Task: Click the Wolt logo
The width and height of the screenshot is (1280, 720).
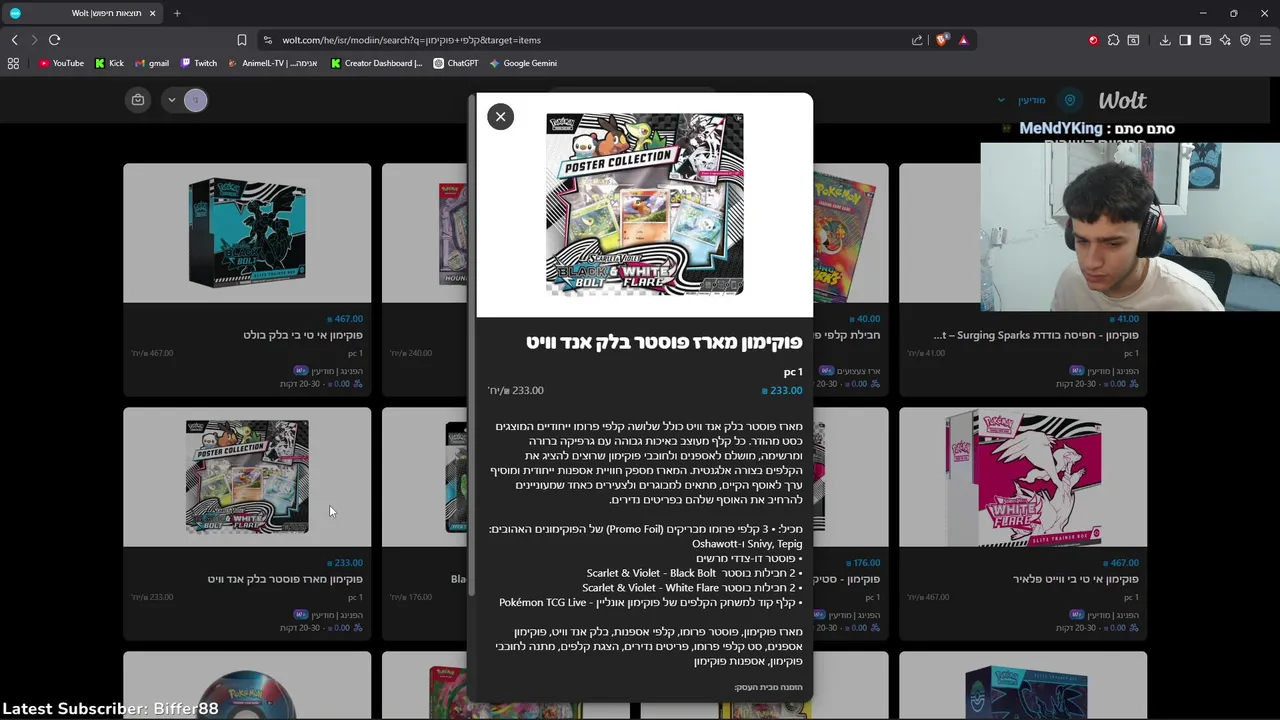Action: tap(1122, 100)
